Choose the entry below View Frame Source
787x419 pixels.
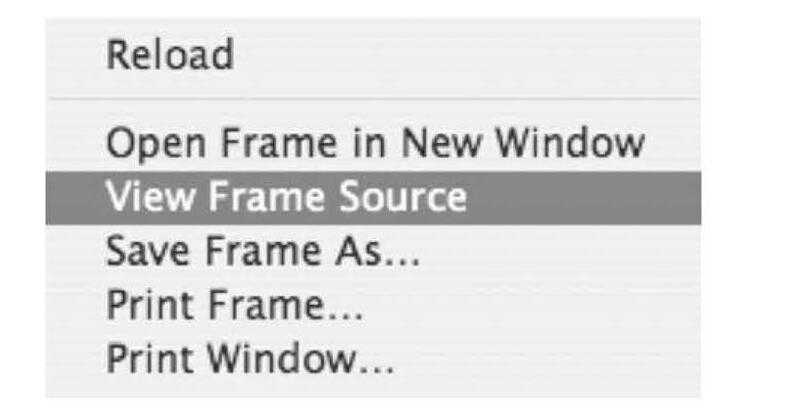coord(263,251)
